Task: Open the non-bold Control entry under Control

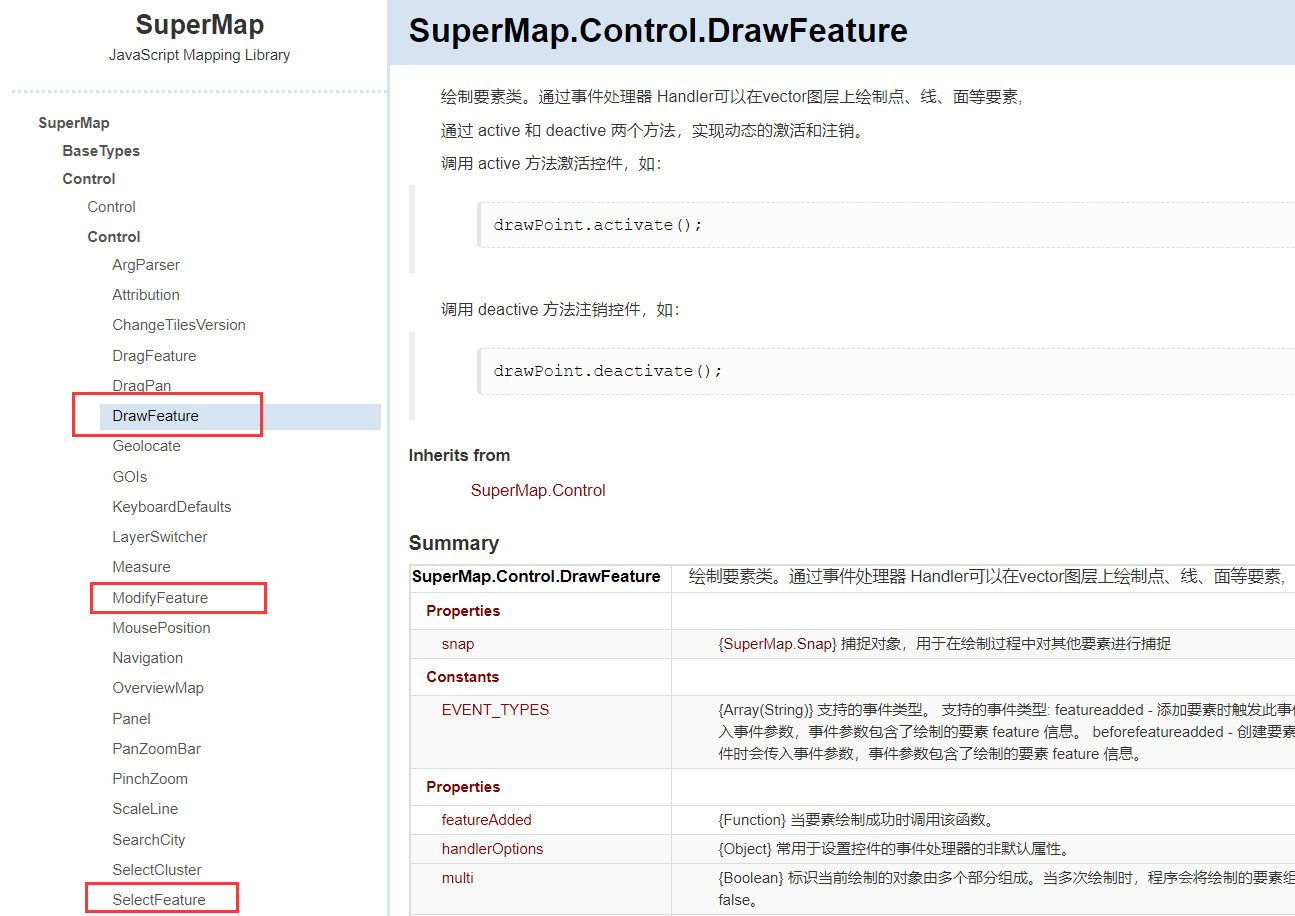Action: coord(111,207)
